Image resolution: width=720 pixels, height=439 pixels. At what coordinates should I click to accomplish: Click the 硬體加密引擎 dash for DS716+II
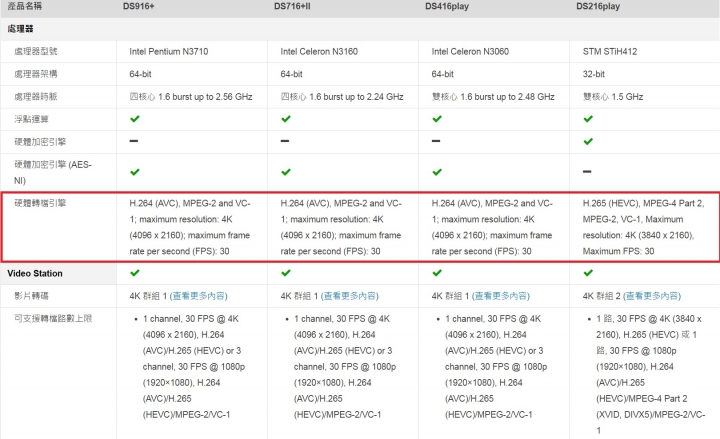pos(285,141)
